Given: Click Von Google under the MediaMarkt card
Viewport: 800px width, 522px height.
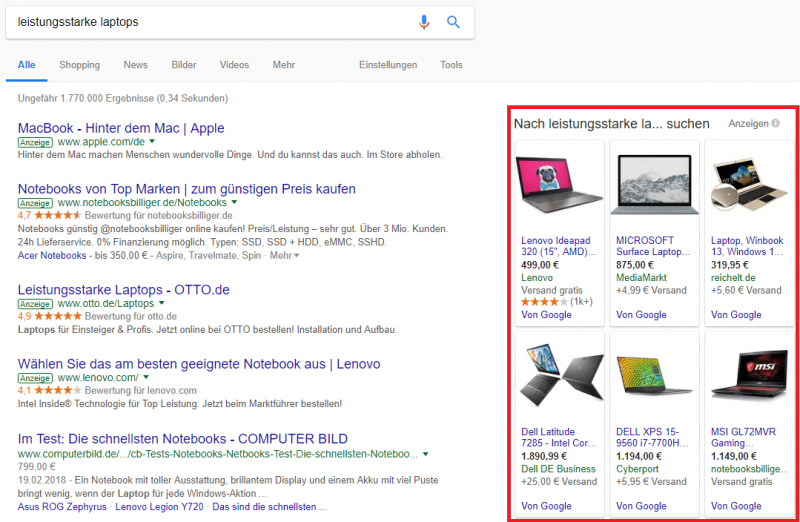Looking at the screenshot, I should (641, 315).
